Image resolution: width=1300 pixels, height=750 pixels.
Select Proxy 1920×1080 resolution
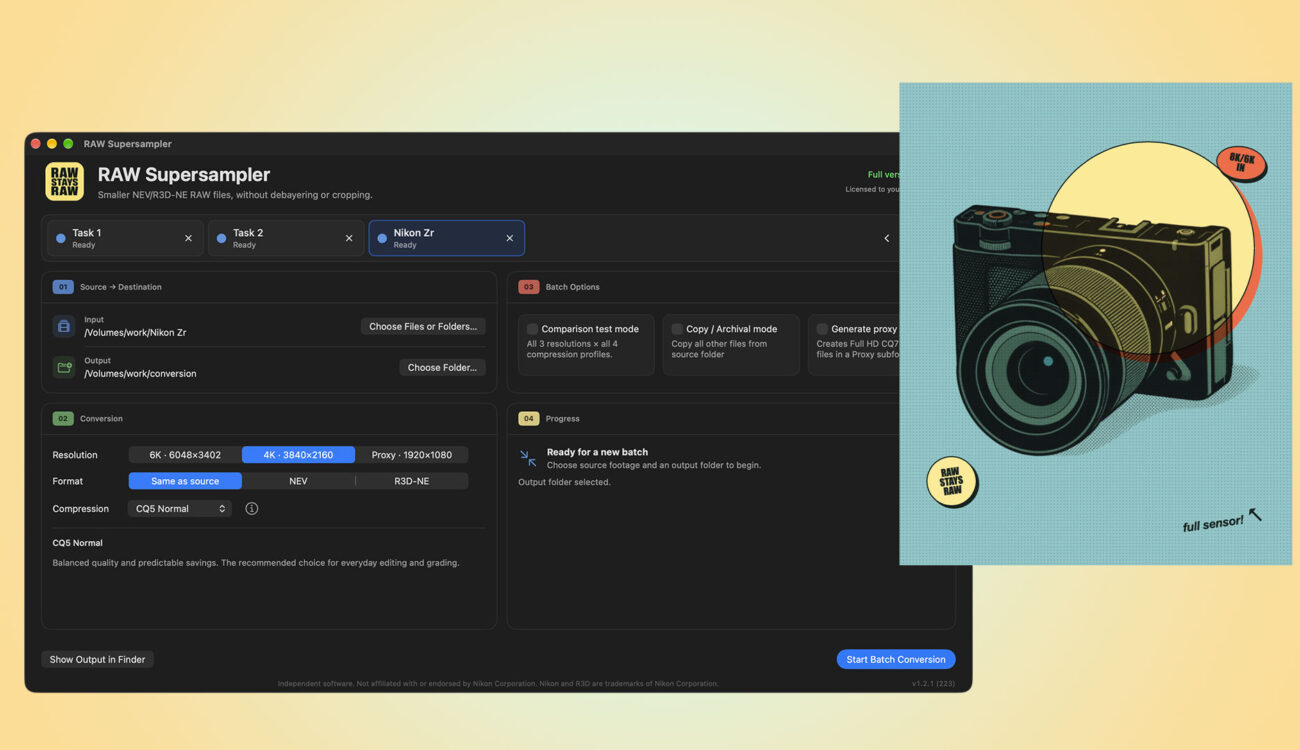point(412,455)
